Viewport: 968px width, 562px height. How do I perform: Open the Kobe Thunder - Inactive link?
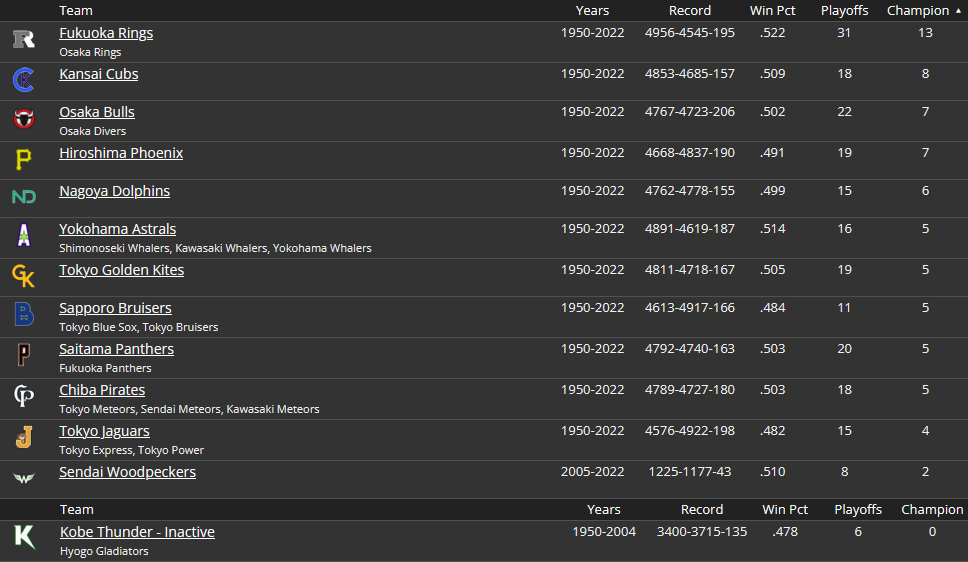point(137,532)
